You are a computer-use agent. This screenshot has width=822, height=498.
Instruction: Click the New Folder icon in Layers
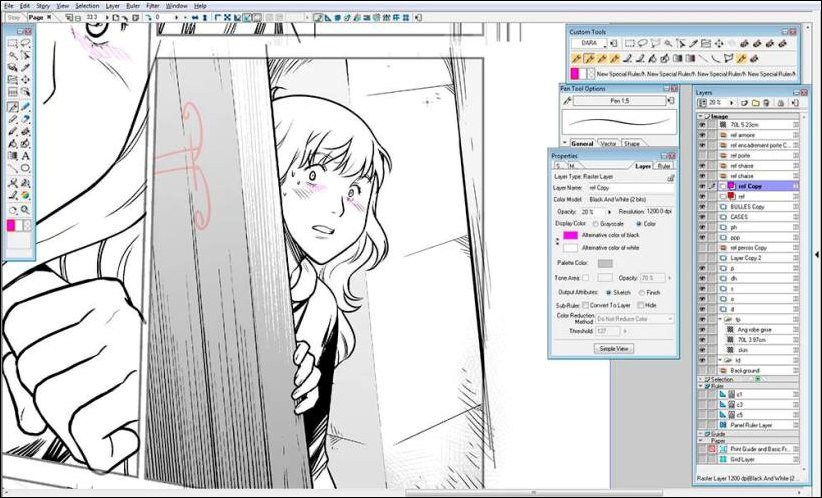point(757,103)
